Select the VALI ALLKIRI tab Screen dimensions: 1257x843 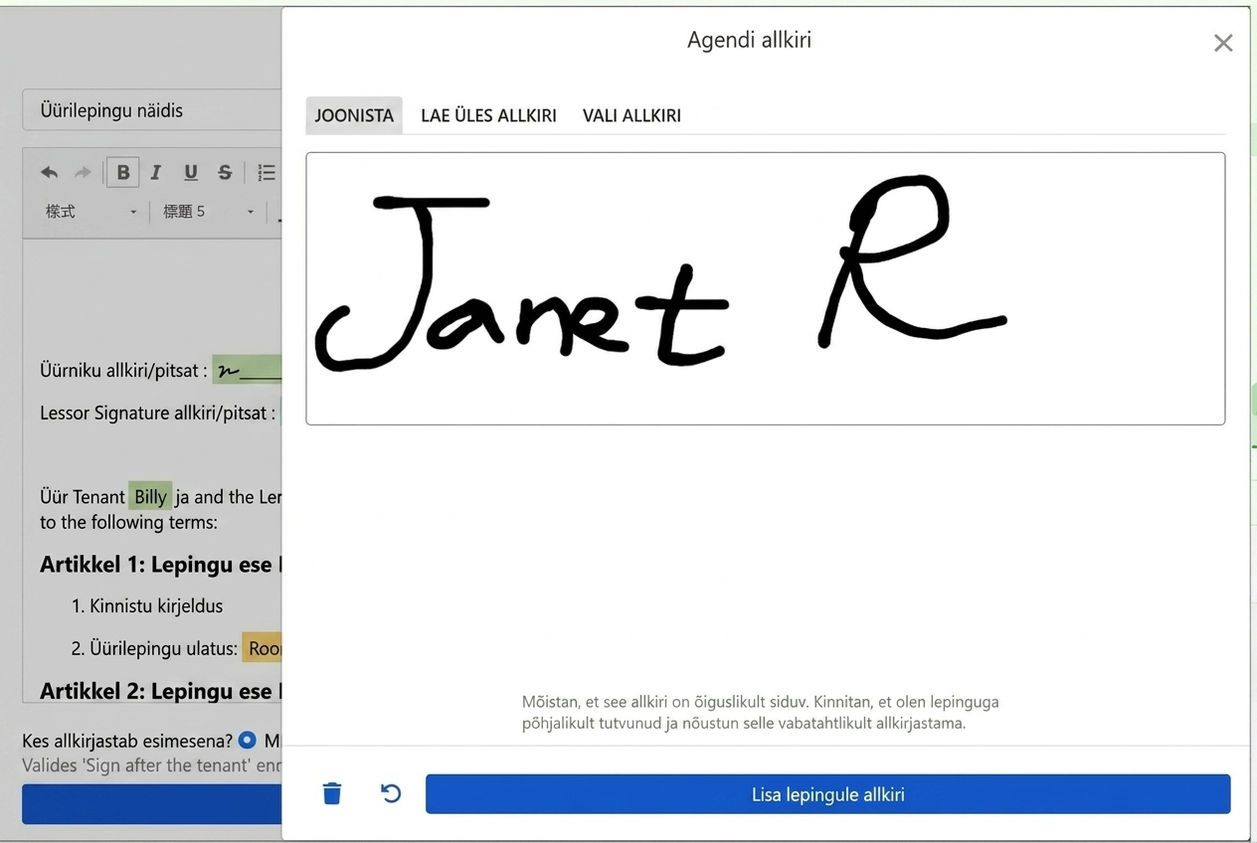coord(632,115)
